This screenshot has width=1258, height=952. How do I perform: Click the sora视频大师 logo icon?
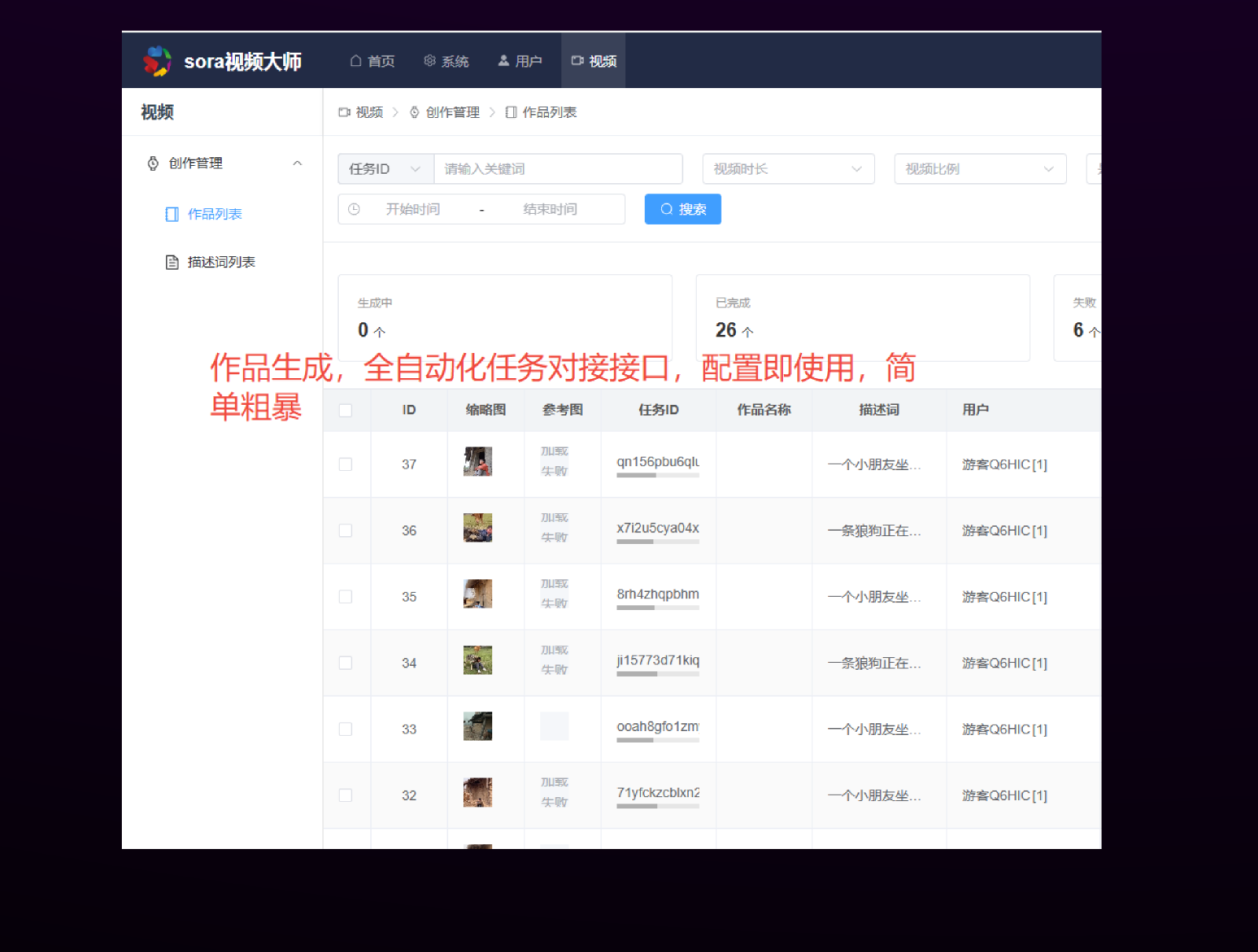[157, 61]
